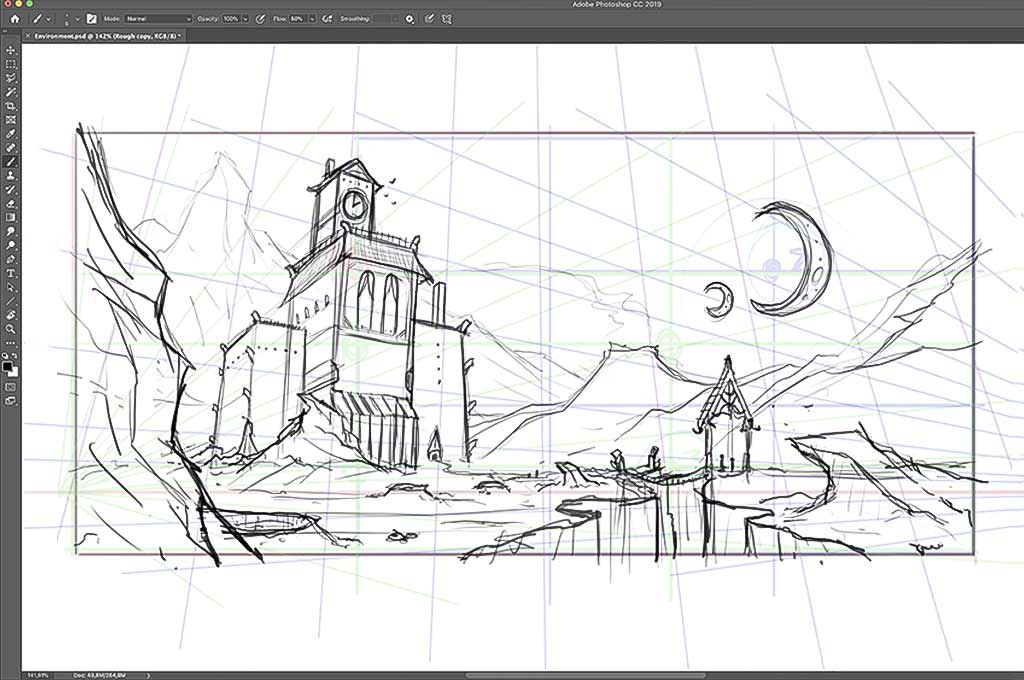The image size is (1024, 680).
Task: Select the Rectangular Marquee tool
Action: pyautogui.click(x=10, y=64)
